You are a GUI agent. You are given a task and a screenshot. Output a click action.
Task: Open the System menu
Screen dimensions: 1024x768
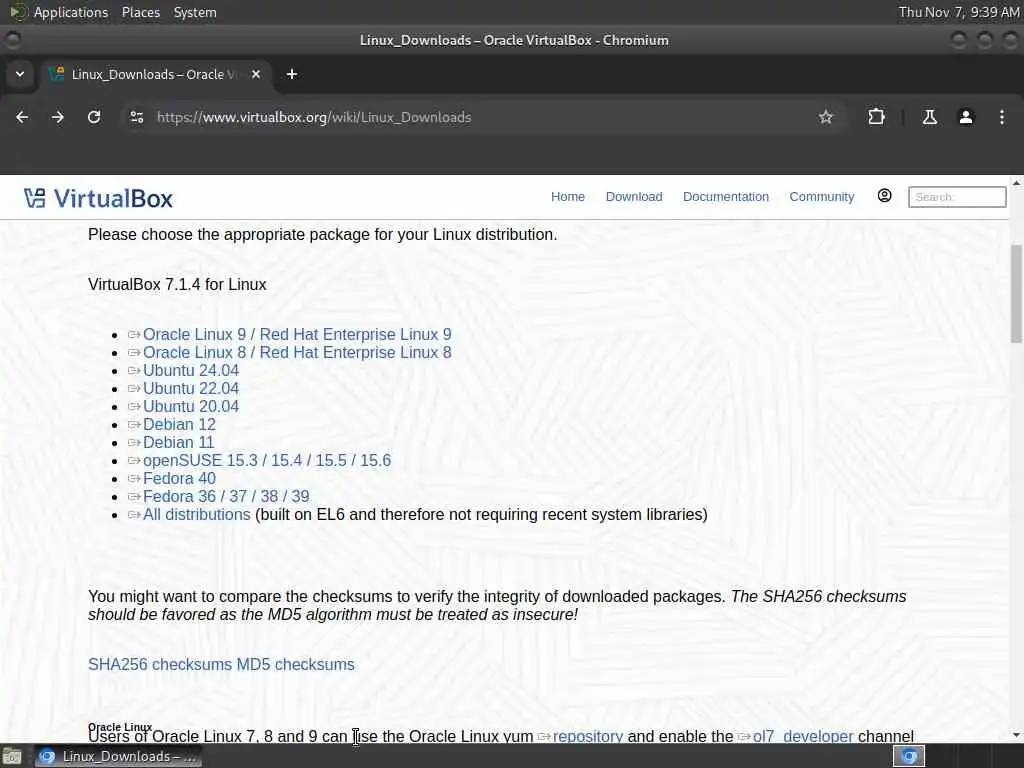(195, 12)
